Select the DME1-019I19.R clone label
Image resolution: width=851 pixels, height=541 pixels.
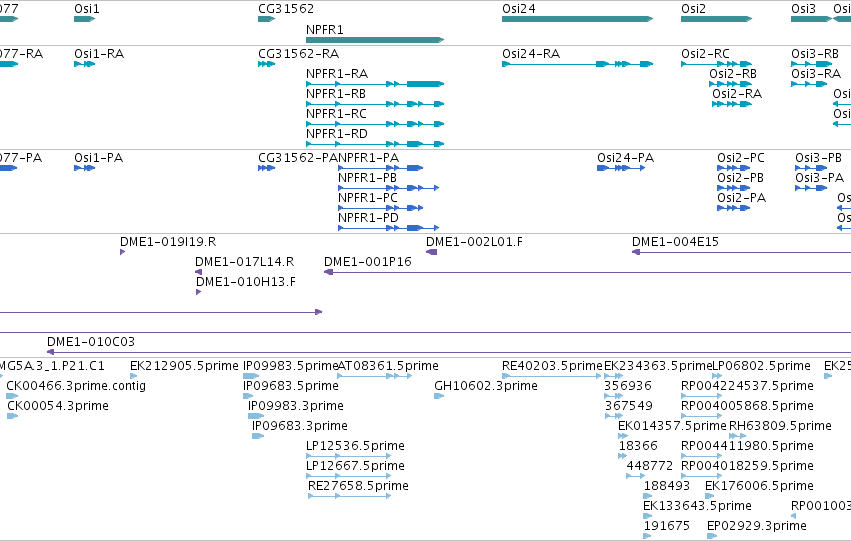point(168,242)
